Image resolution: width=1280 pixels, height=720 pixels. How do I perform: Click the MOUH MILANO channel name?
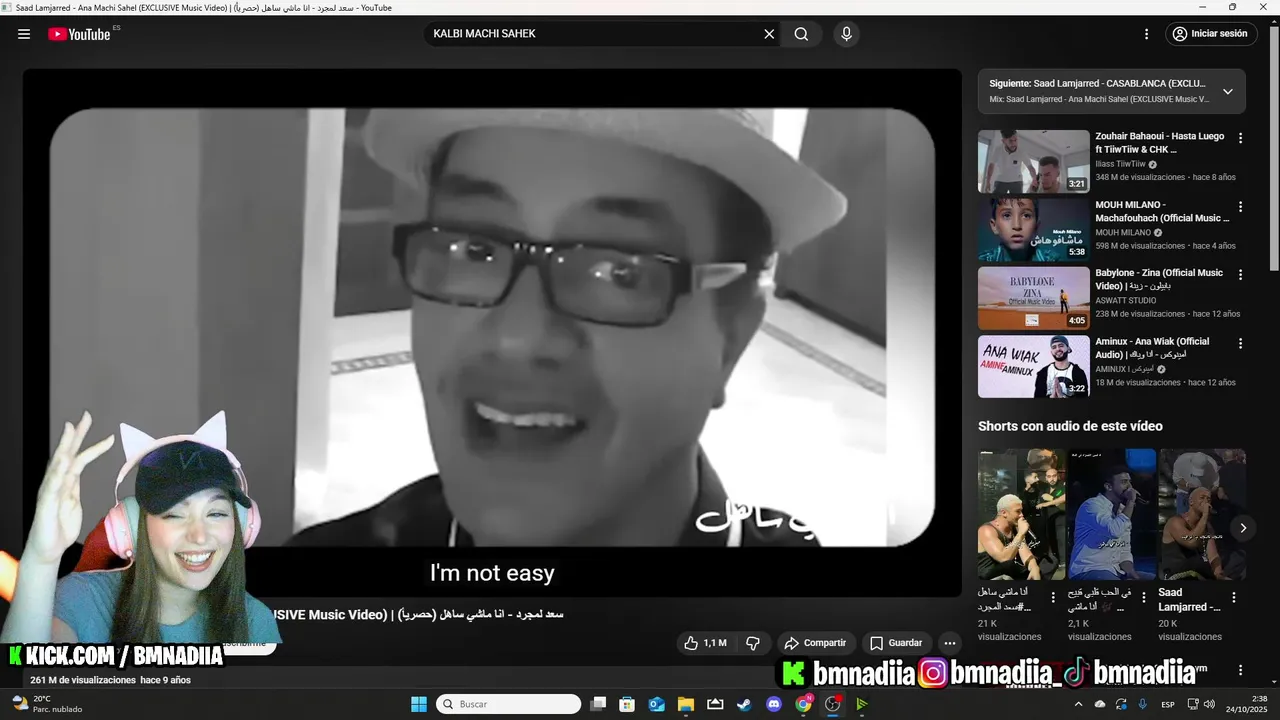coord(1123,232)
